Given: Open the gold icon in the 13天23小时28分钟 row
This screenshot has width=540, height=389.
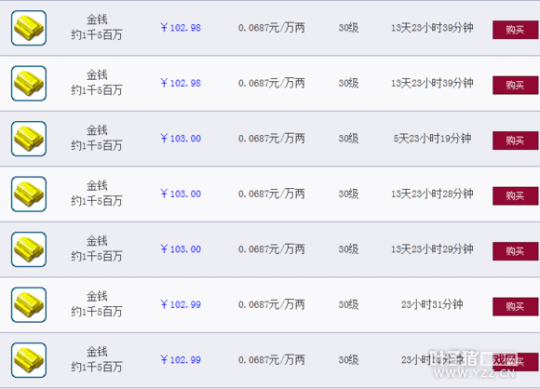Looking at the screenshot, I should 29,194.
